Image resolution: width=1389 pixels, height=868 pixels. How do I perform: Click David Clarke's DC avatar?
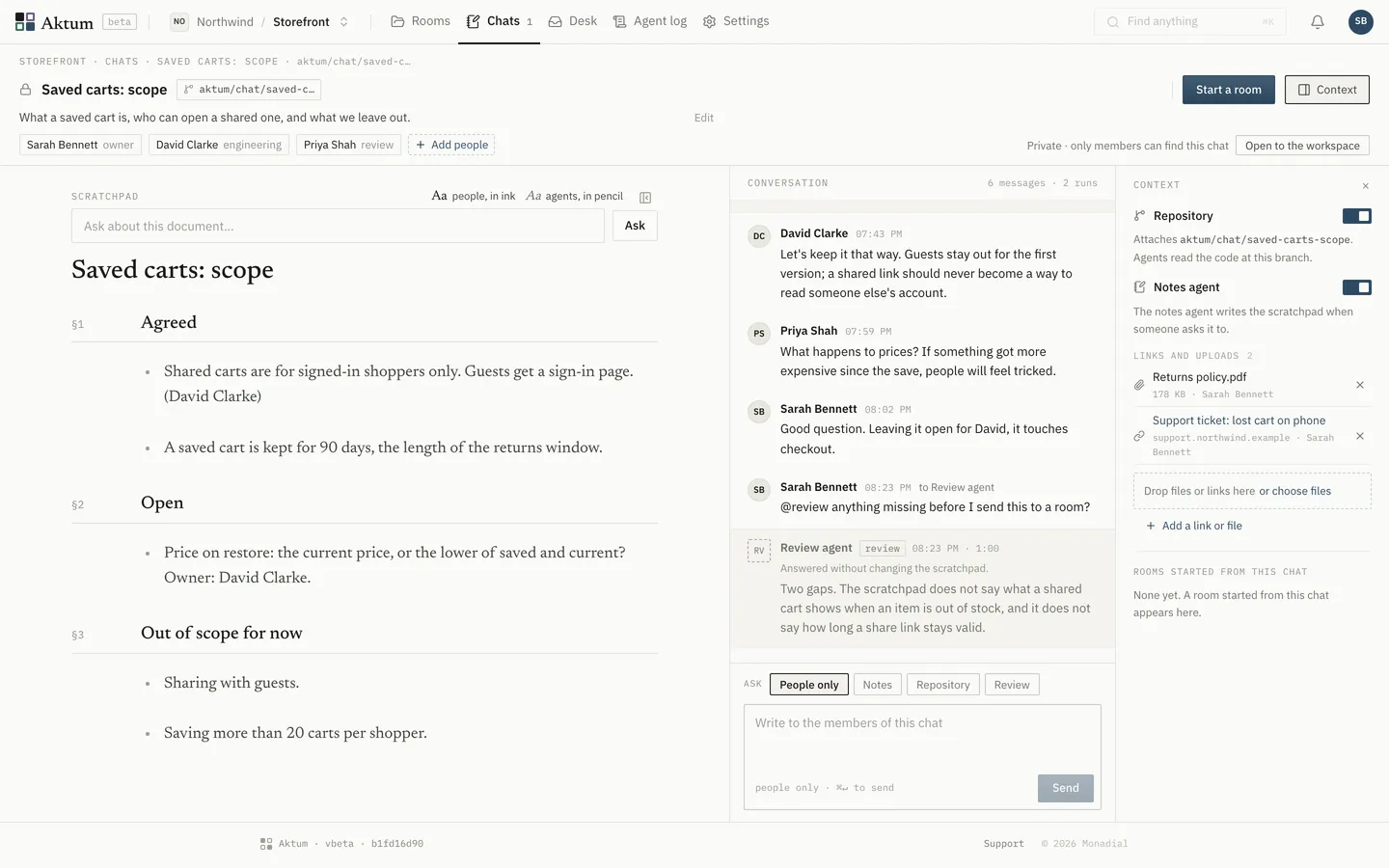click(759, 236)
